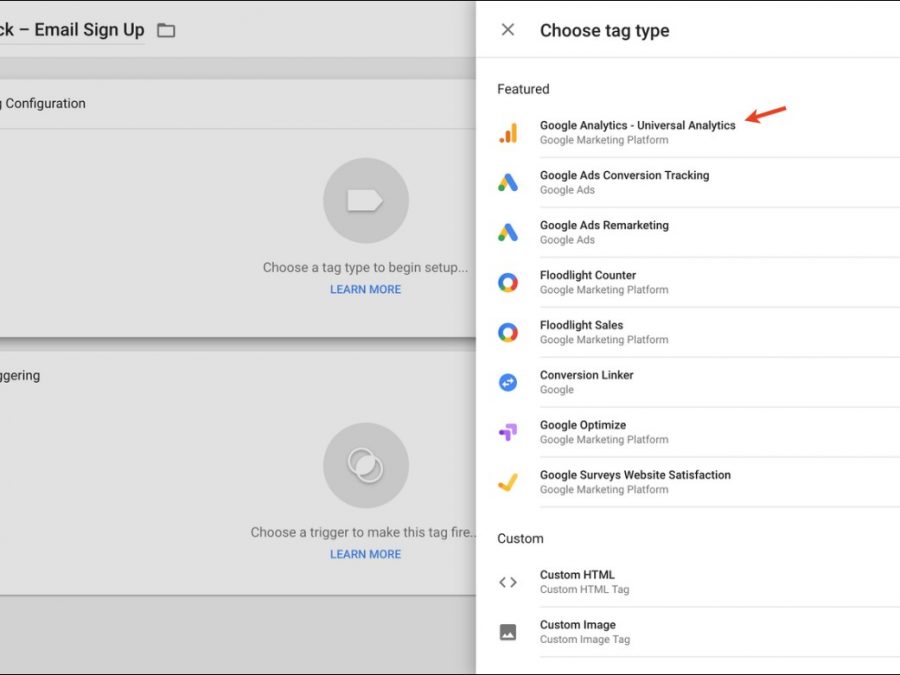This screenshot has height=675, width=900.
Task: Select Google Analytics - Universal Analytics tag type
Action: coord(637,126)
